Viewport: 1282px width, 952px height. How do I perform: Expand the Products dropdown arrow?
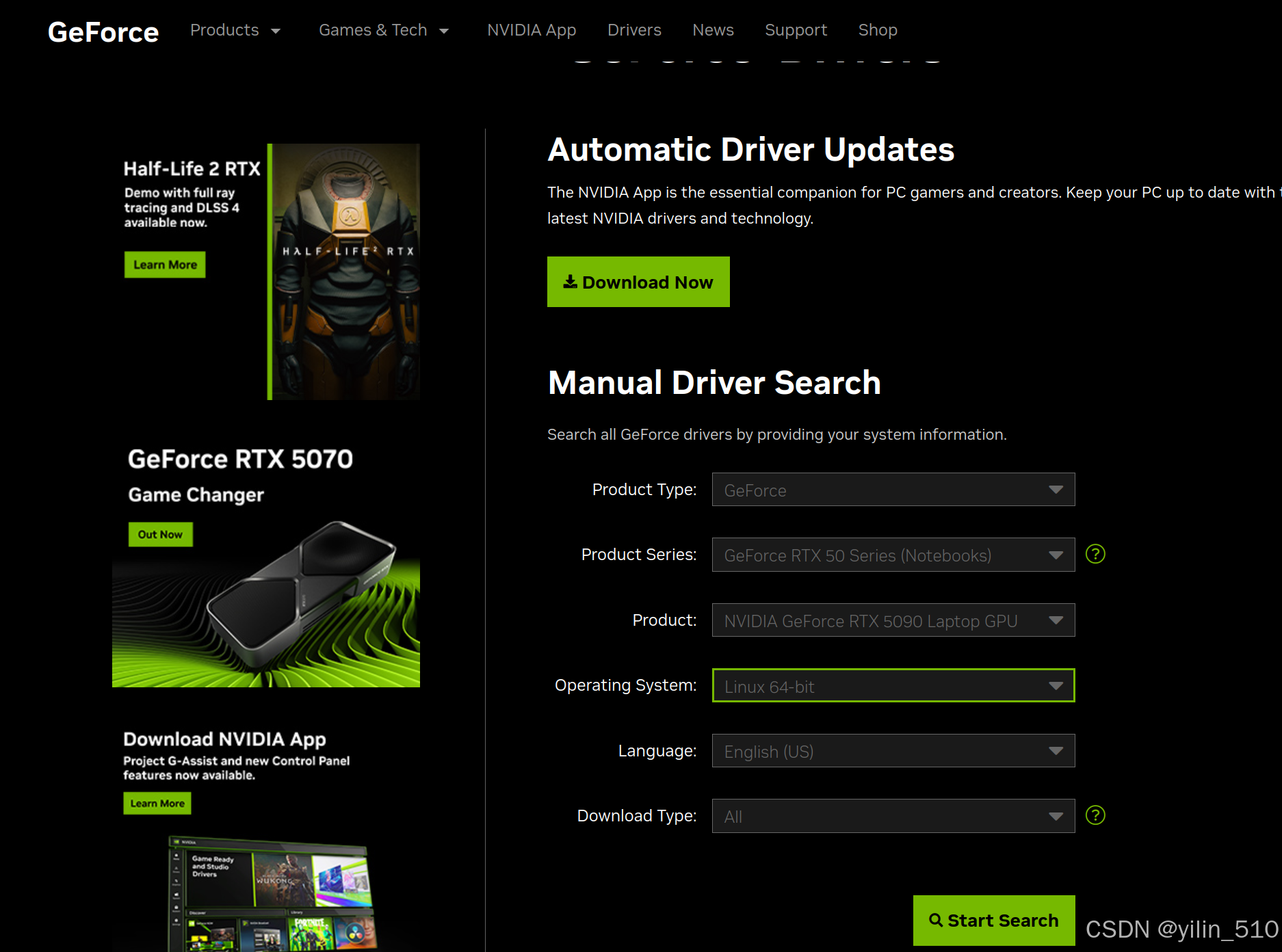tap(276, 31)
